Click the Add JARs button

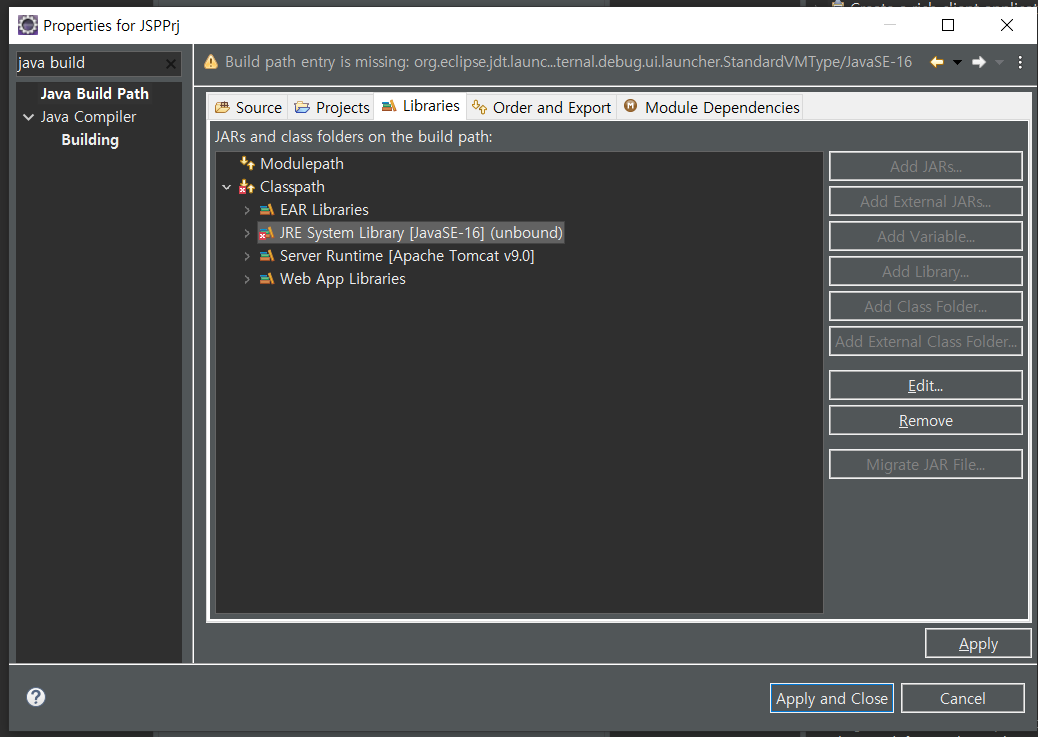(925, 166)
